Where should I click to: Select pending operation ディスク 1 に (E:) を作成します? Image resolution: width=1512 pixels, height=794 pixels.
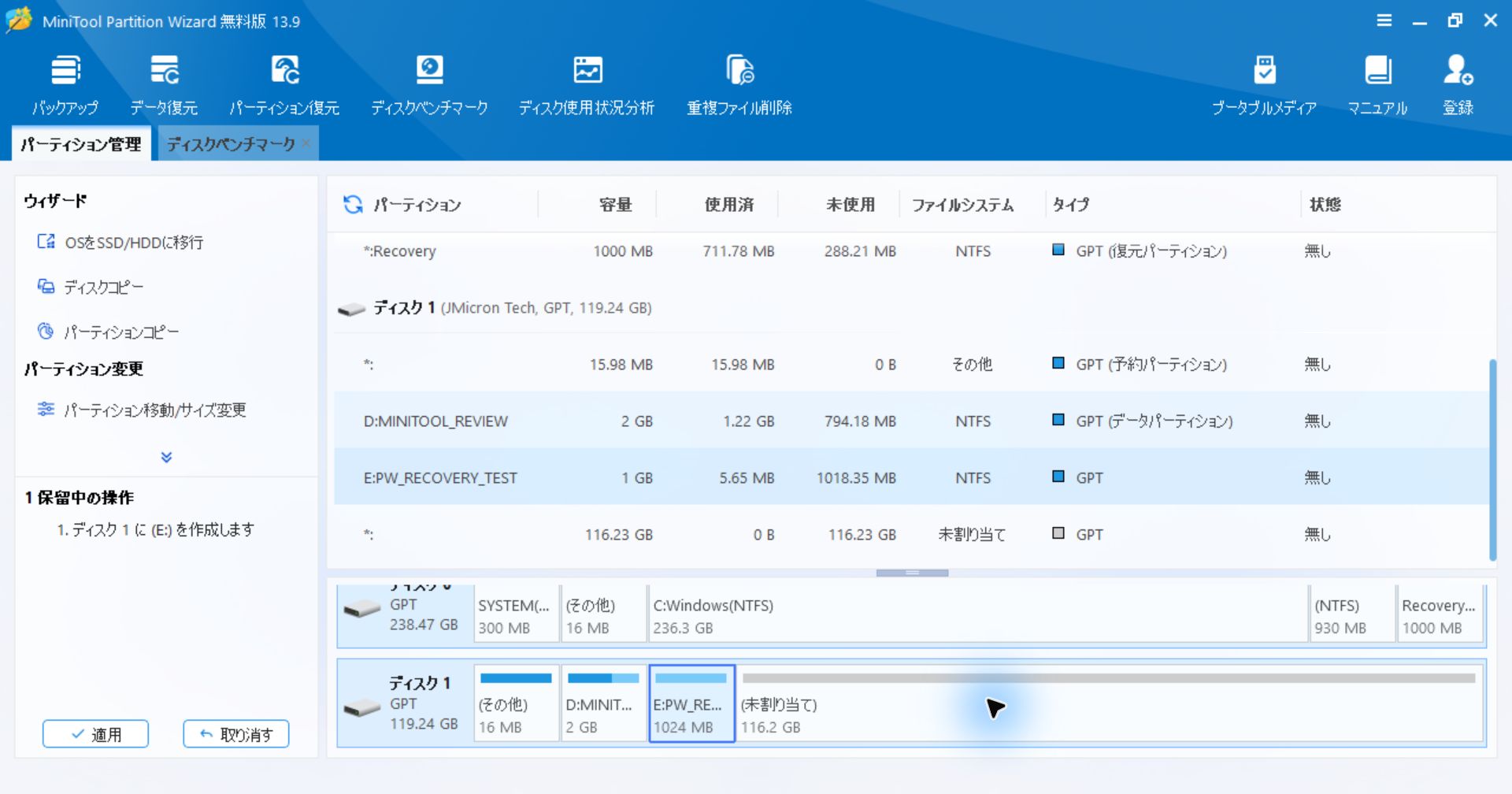click(155, 529)
